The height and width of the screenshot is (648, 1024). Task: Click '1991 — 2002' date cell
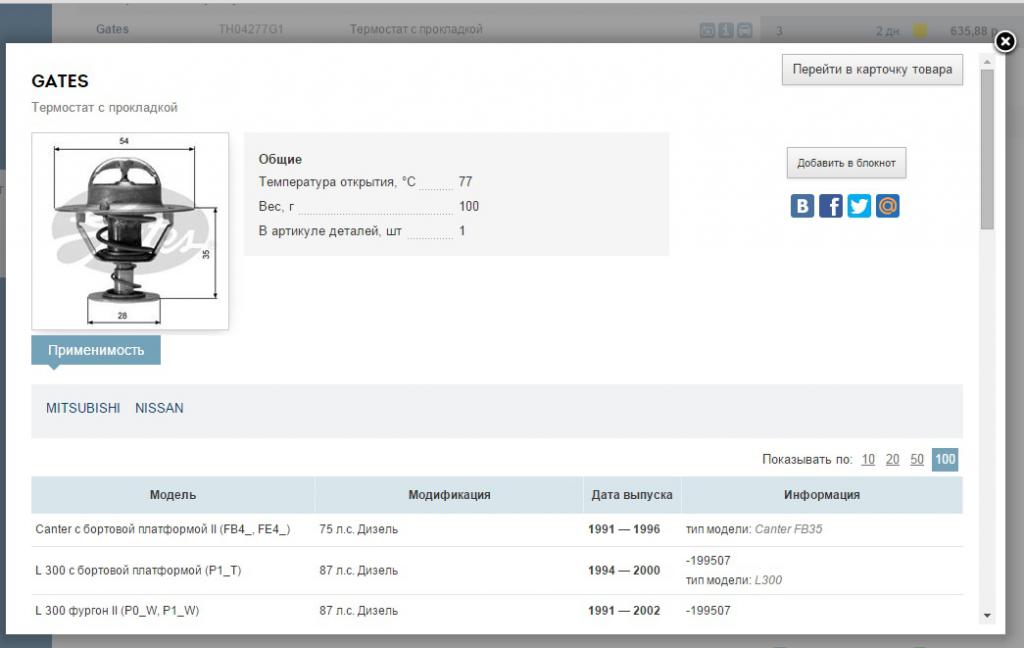coord(624,611)
